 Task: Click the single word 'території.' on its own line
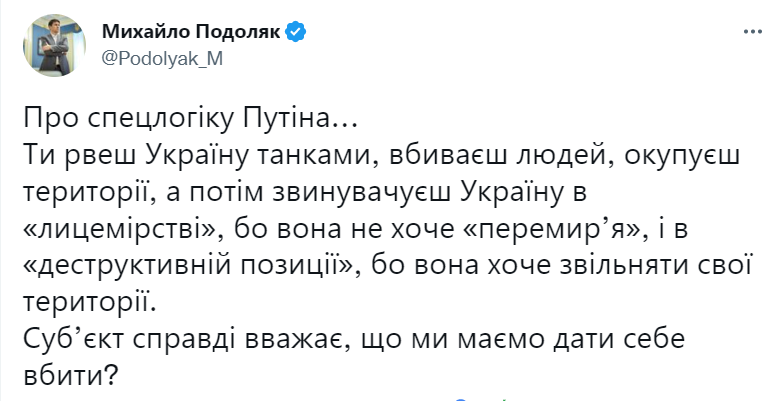pyautogui.click(x=90, y=303)
